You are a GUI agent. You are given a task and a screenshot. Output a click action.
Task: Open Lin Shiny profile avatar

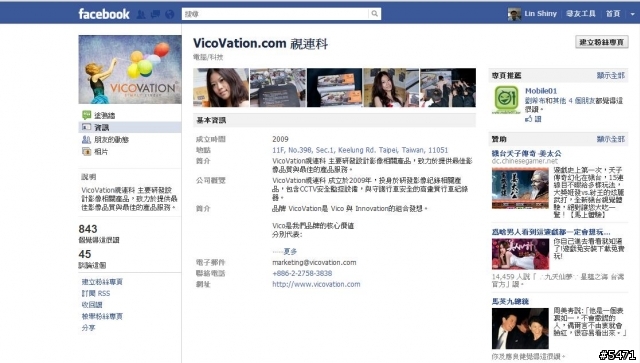point(514,14)
